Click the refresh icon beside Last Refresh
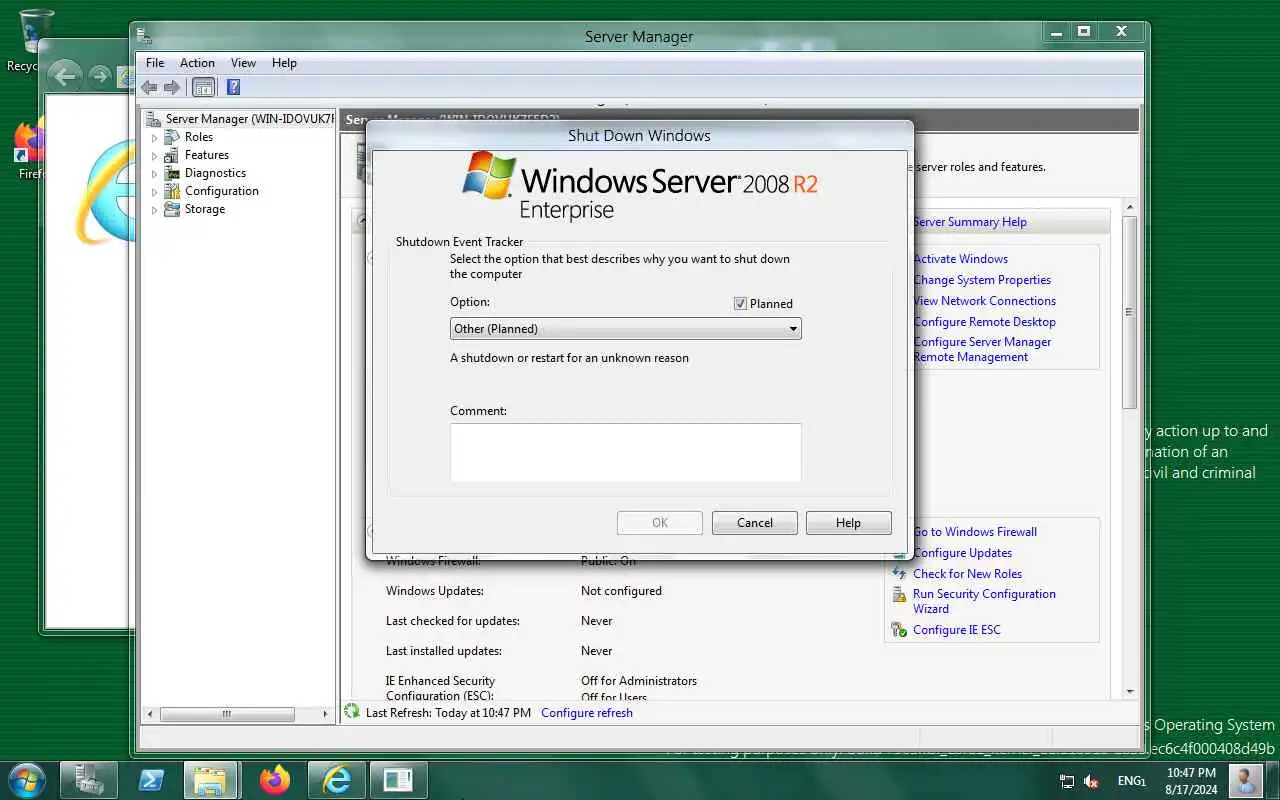The height and width of the screenshot is (800, 1280). click(x=351, y=712)
